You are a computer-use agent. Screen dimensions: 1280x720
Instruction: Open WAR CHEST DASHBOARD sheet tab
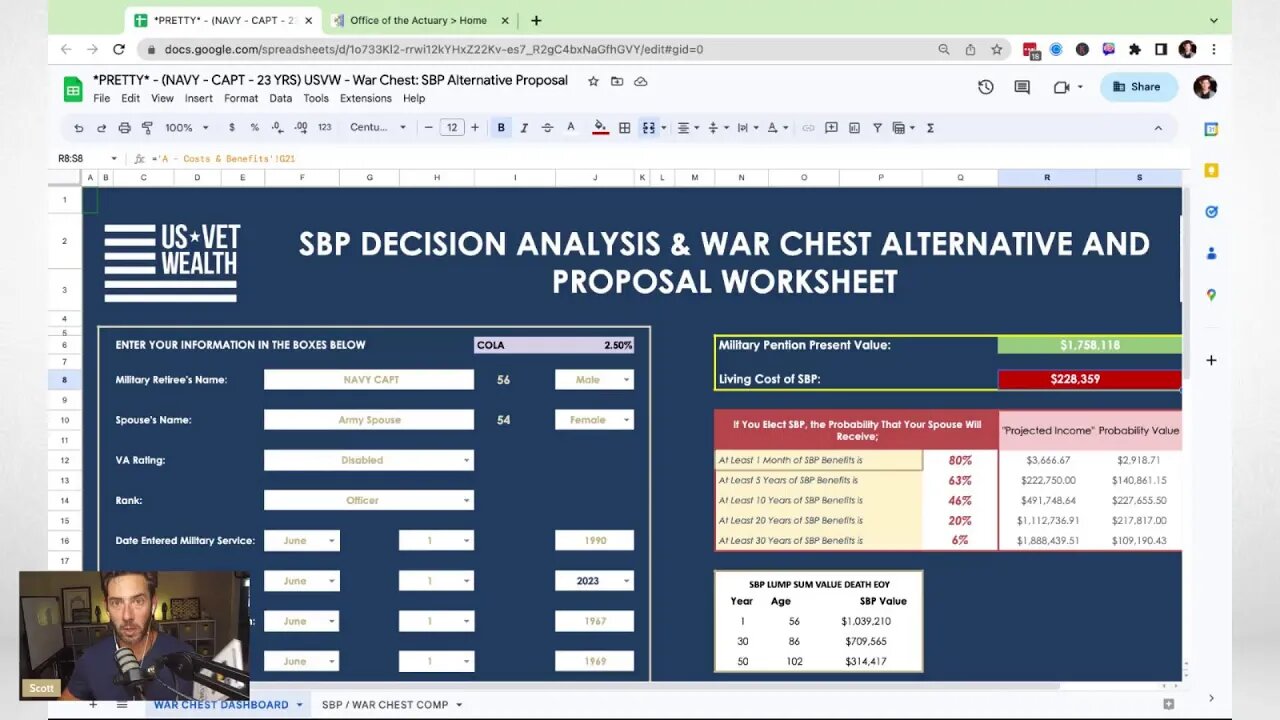coord(228,705)
